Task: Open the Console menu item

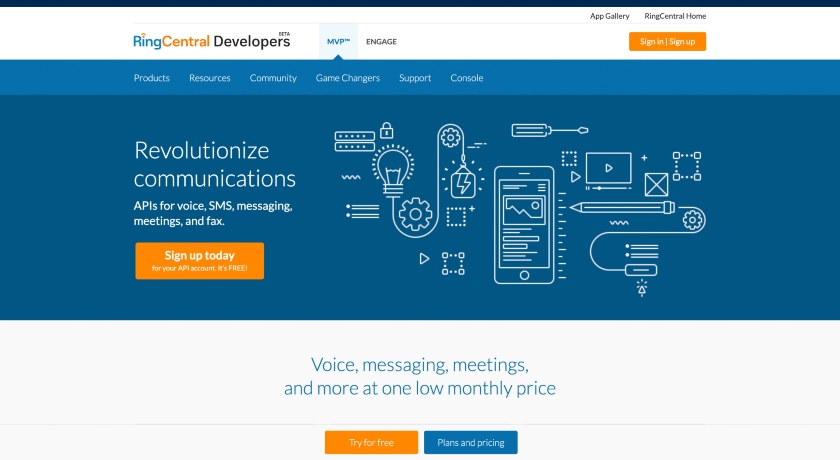Action: pos(467,78)
